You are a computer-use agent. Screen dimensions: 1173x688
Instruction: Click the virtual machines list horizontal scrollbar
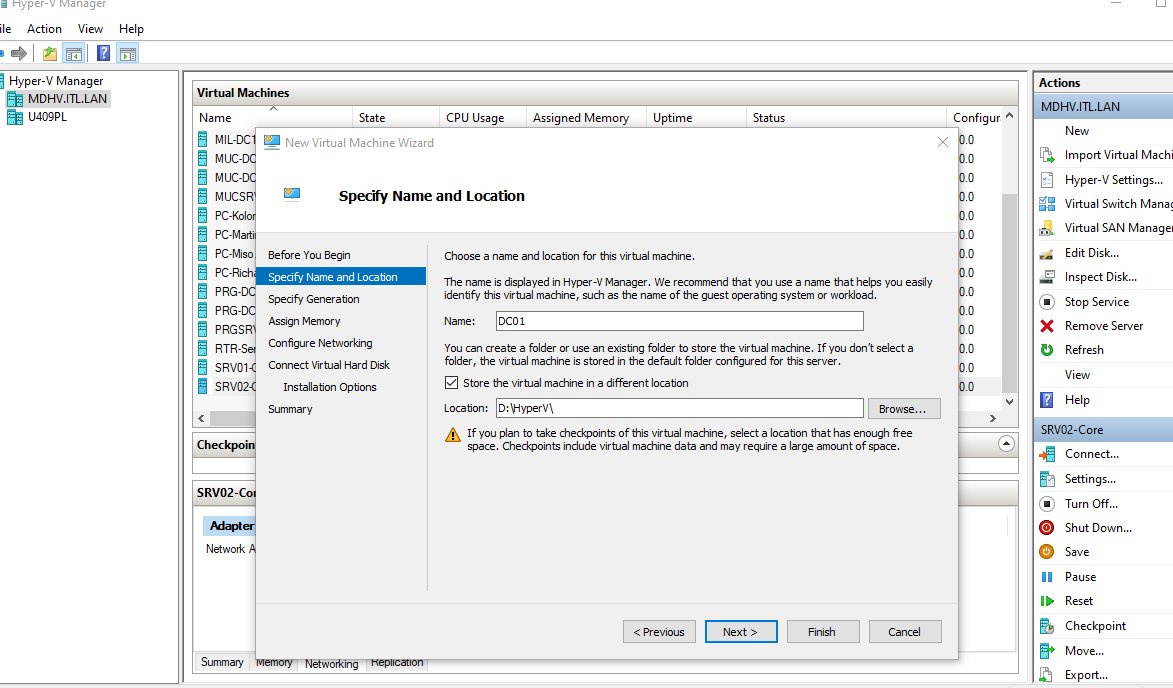point(600,418)
